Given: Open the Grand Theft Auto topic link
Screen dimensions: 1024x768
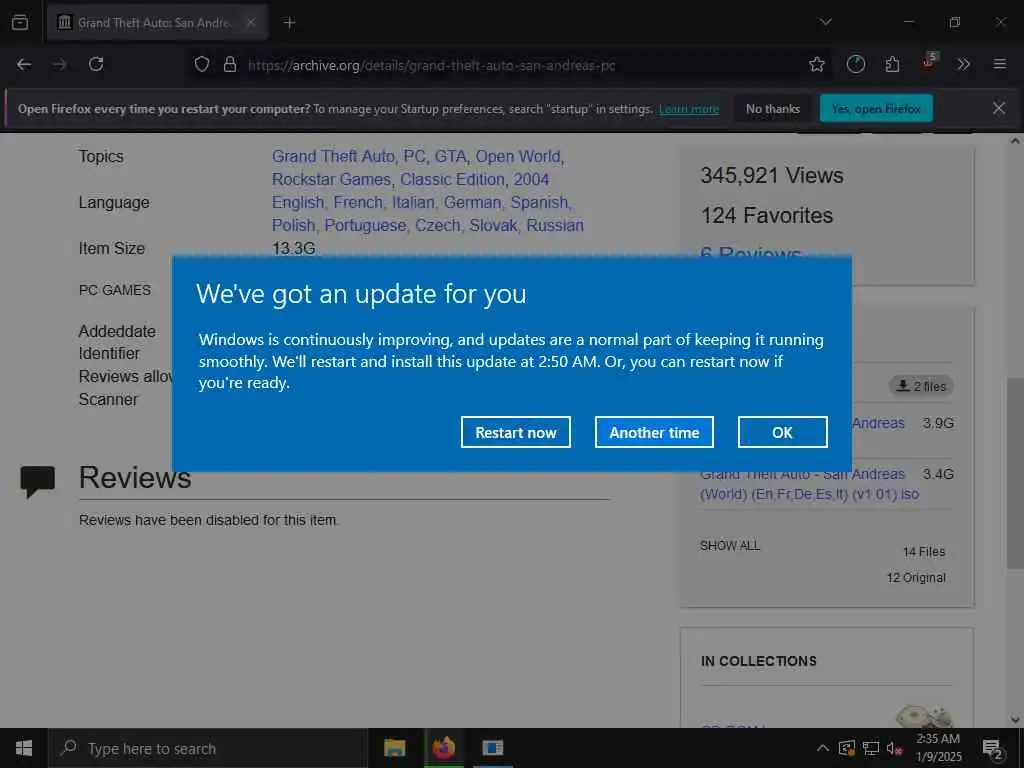Looking at the screenshot, I should coord(333,156).
